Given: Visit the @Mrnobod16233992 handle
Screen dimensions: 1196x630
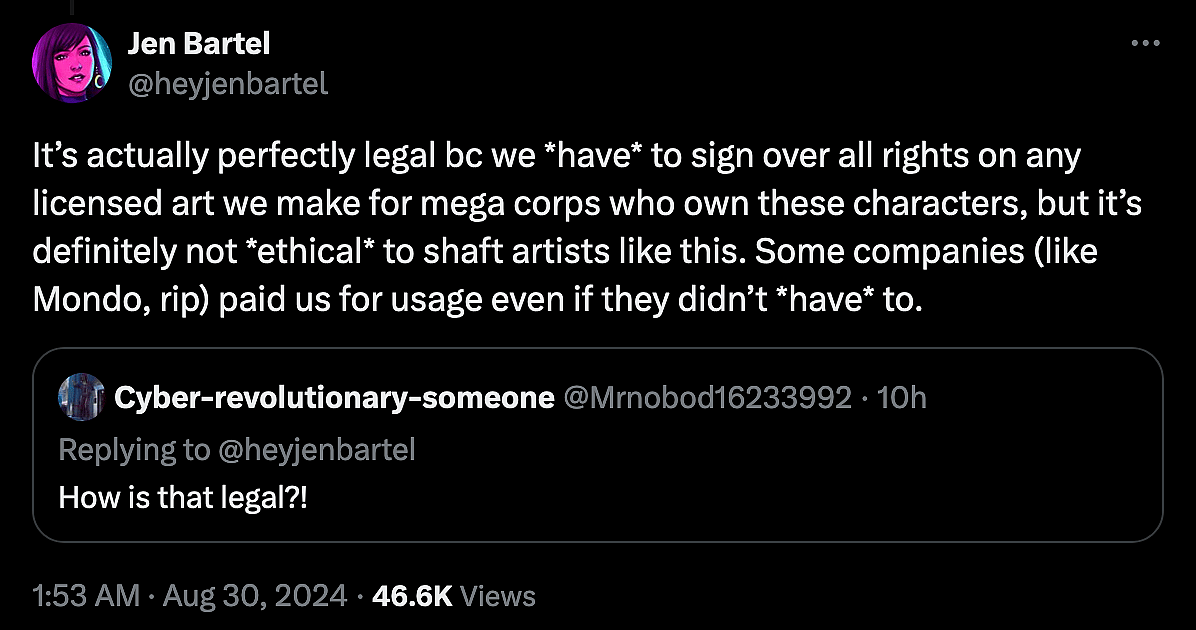Looking at the screenshot, I should click(708, 398).
